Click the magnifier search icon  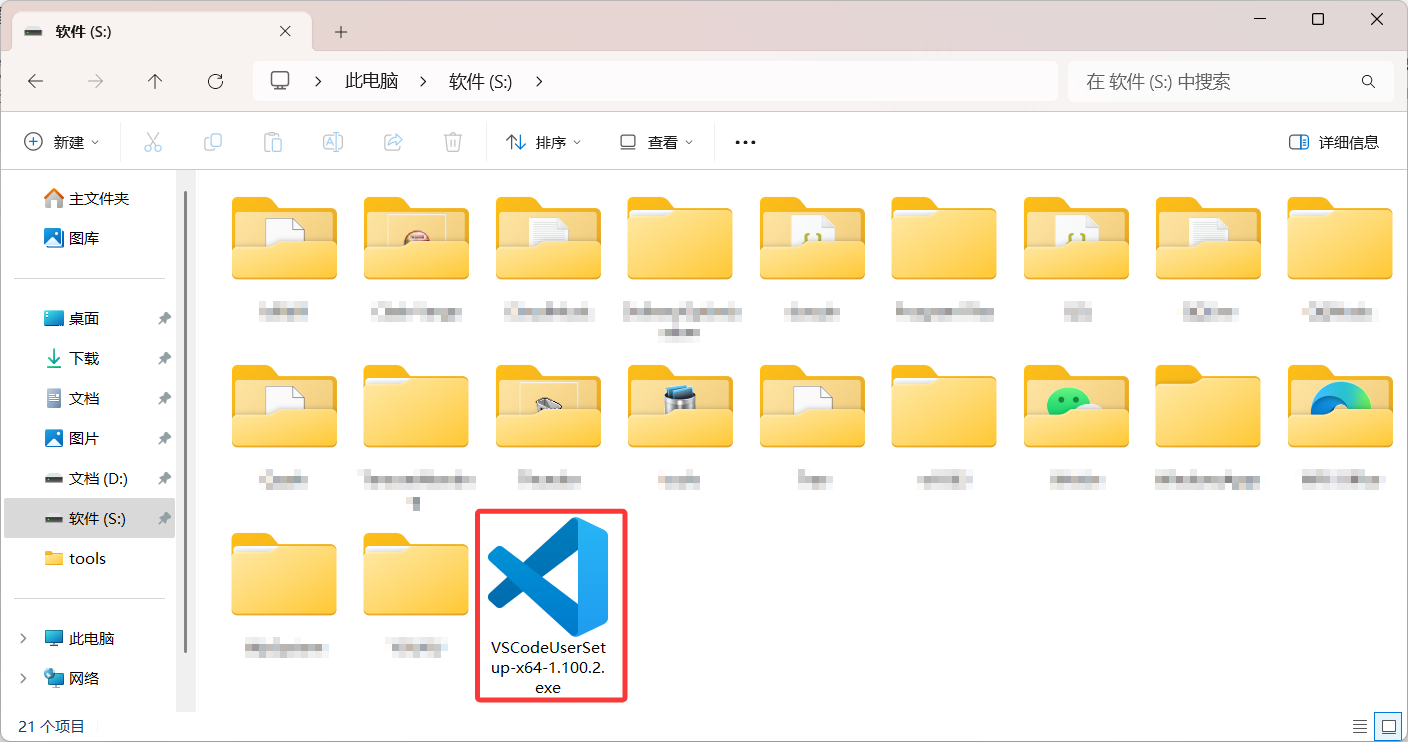click(x=1368, y=81)
